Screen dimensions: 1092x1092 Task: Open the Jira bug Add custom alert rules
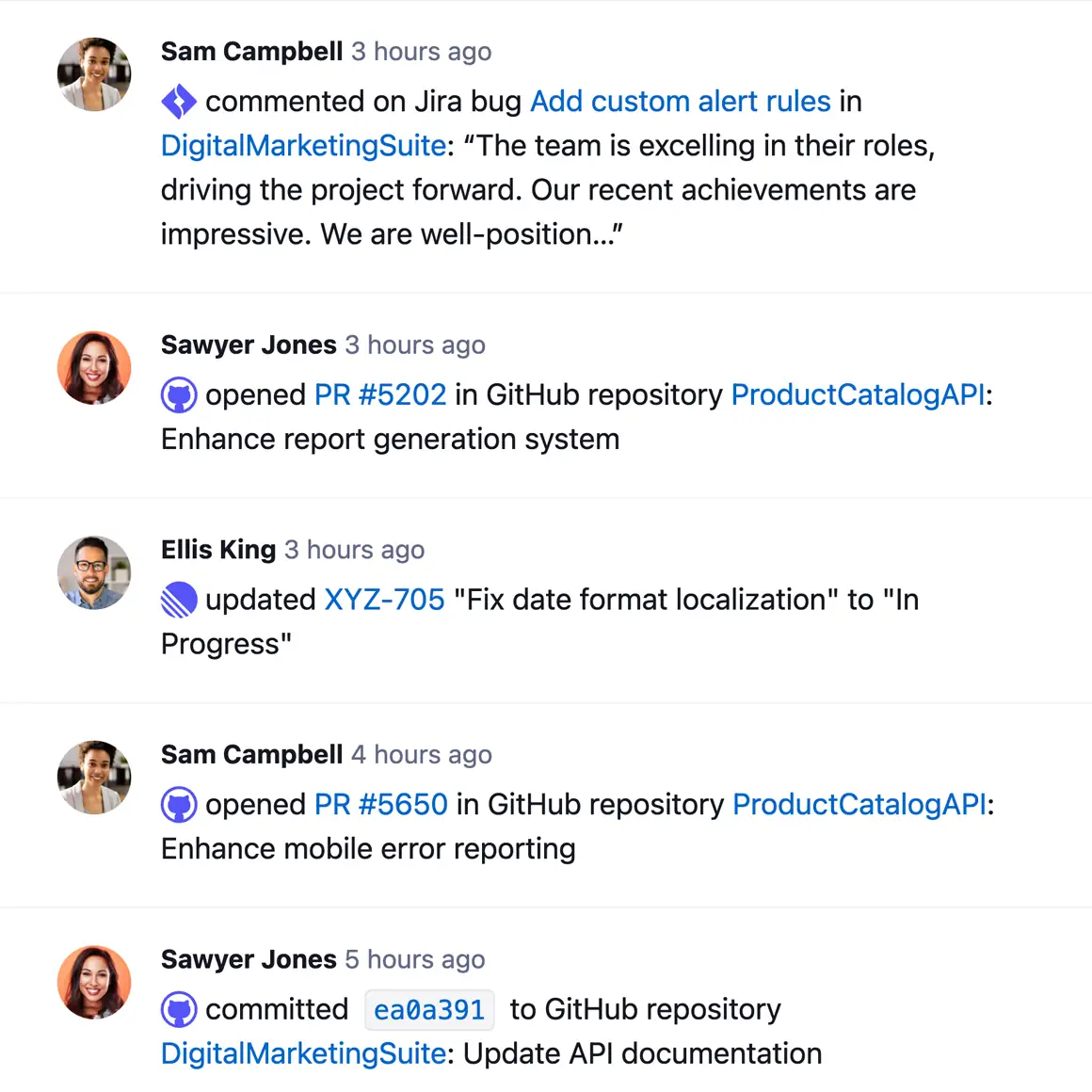pos(680,101)
